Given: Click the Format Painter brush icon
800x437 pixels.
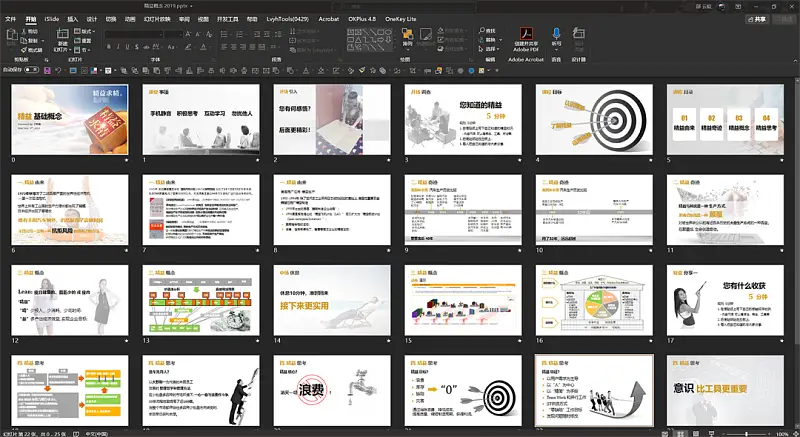Looking at the screenshot, I should click(x=24, y=50).
